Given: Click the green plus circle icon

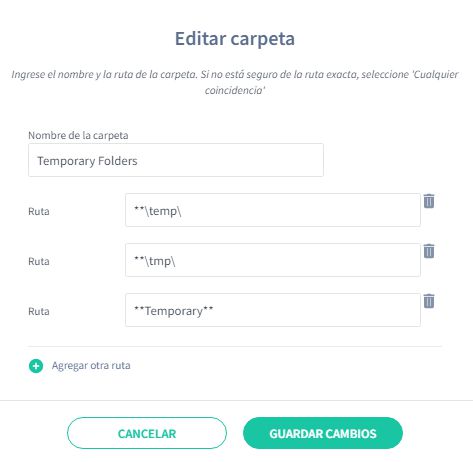Looking at the screenshot, I should [36, 366].
